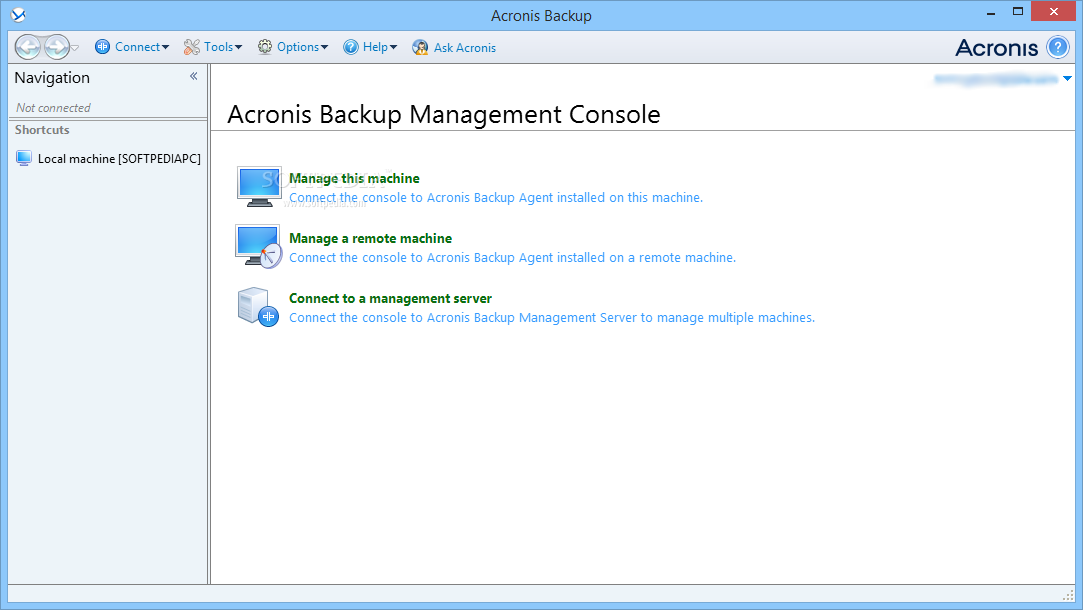Click the Not connected status text
1083x610 pixels.
[x=53, y=108]
